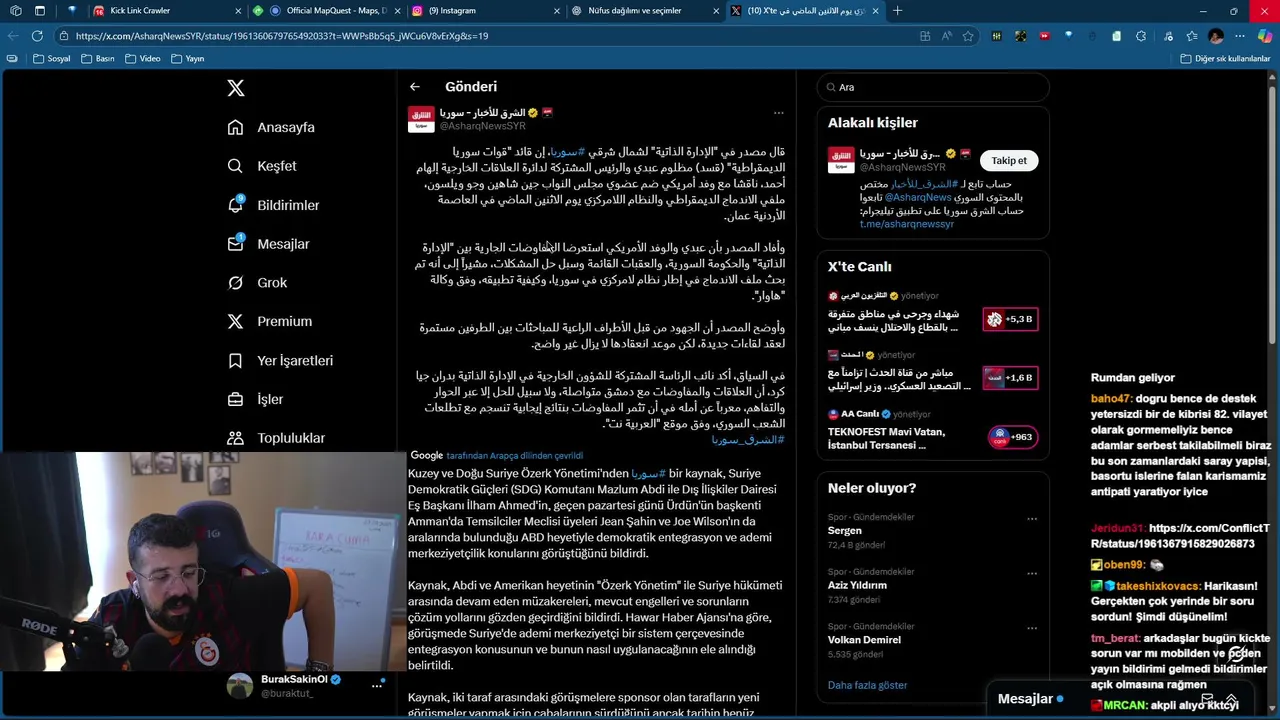This screenshot has height=720, width=1280.
Task: Open Yer İşaretleri bookmarks
Action: click(280, 361)
